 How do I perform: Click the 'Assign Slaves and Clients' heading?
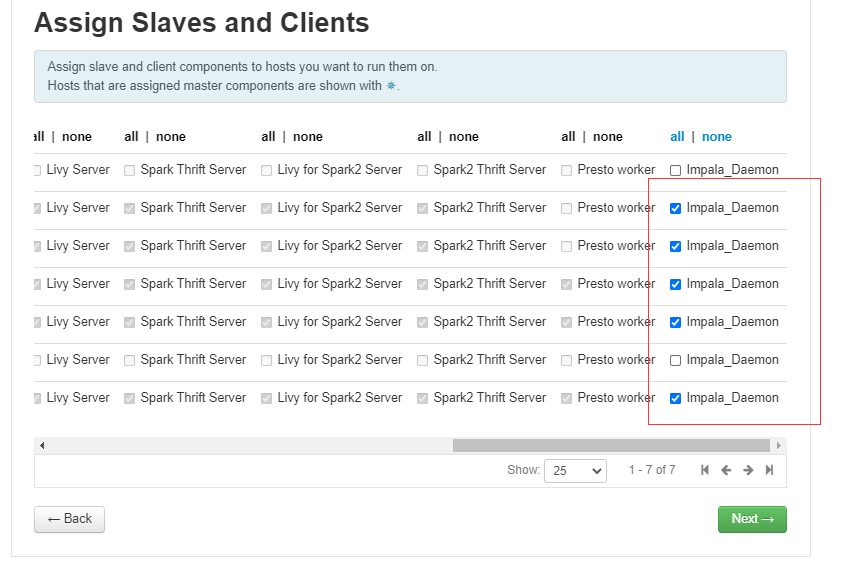pos(201,23)
